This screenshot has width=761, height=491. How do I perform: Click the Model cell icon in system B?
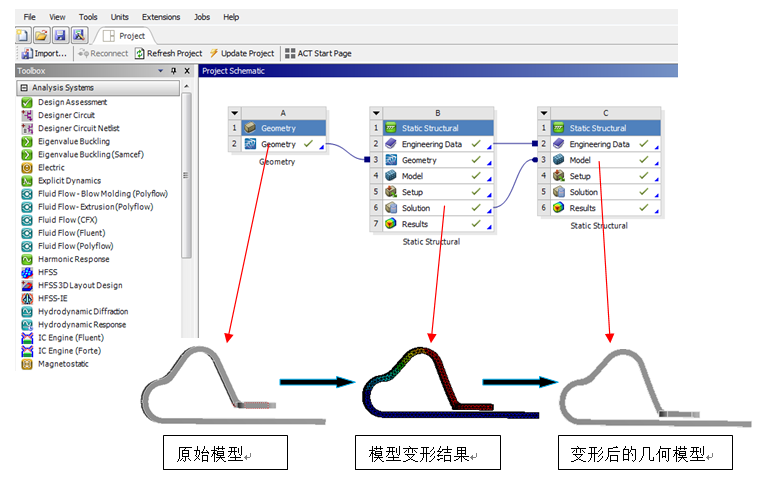click(x=391, y=176)
